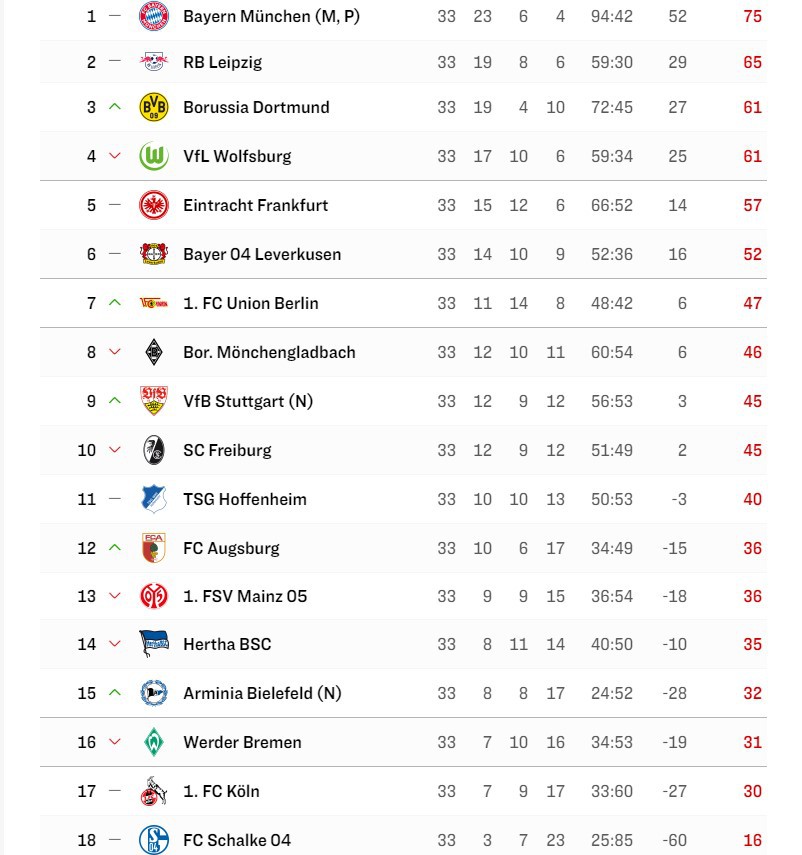The width and height of the screenshot is (802, 855).
Task: Click the RB Leipzig club logo
Action: tap(154, 62)
